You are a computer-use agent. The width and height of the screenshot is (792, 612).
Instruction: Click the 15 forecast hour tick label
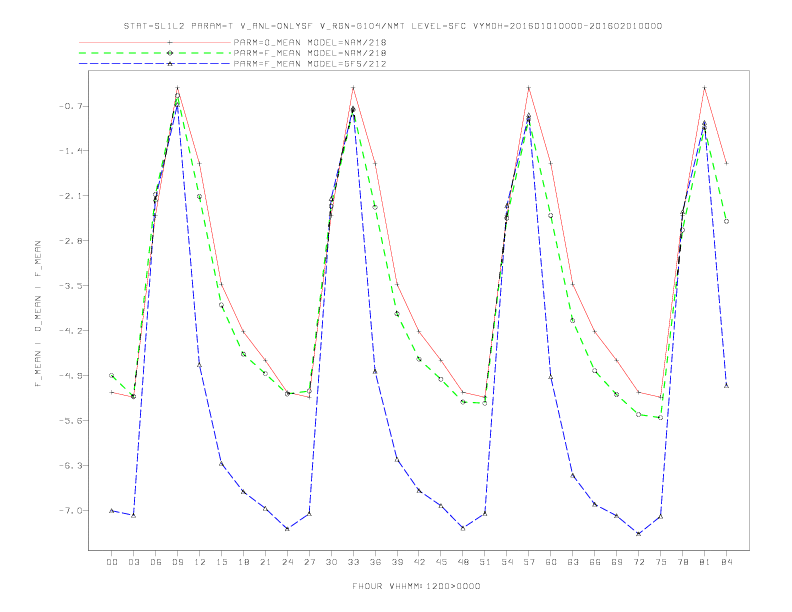click(221, 562)
